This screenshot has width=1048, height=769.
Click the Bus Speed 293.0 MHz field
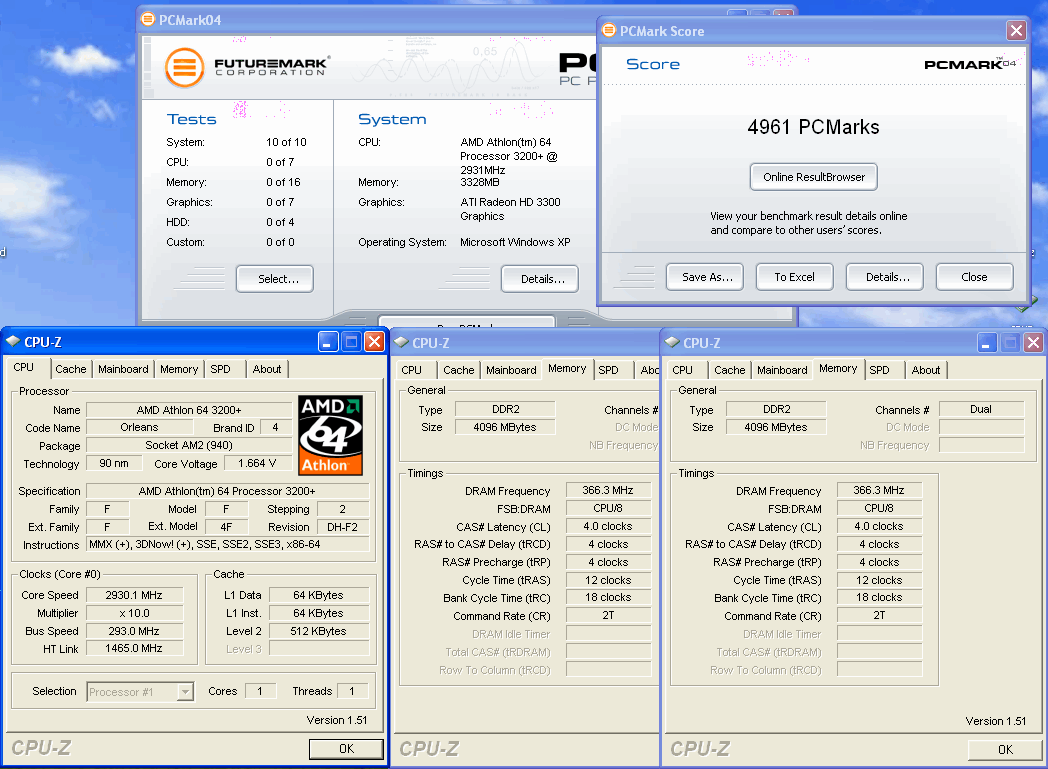click(x=134, y=631)
